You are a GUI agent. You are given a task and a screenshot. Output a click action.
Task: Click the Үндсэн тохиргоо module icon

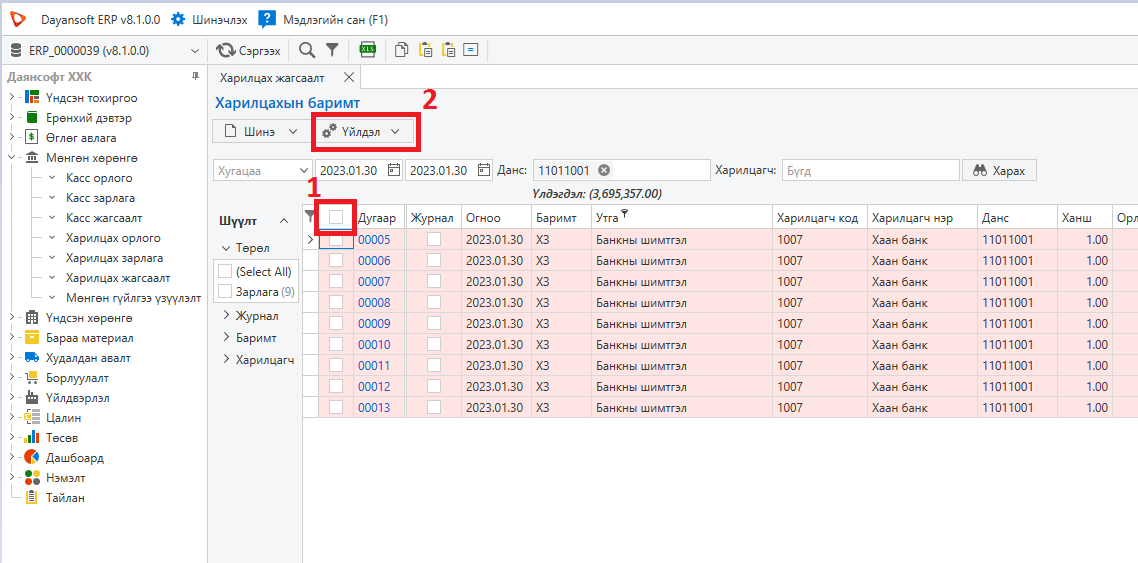coord(32,98)
